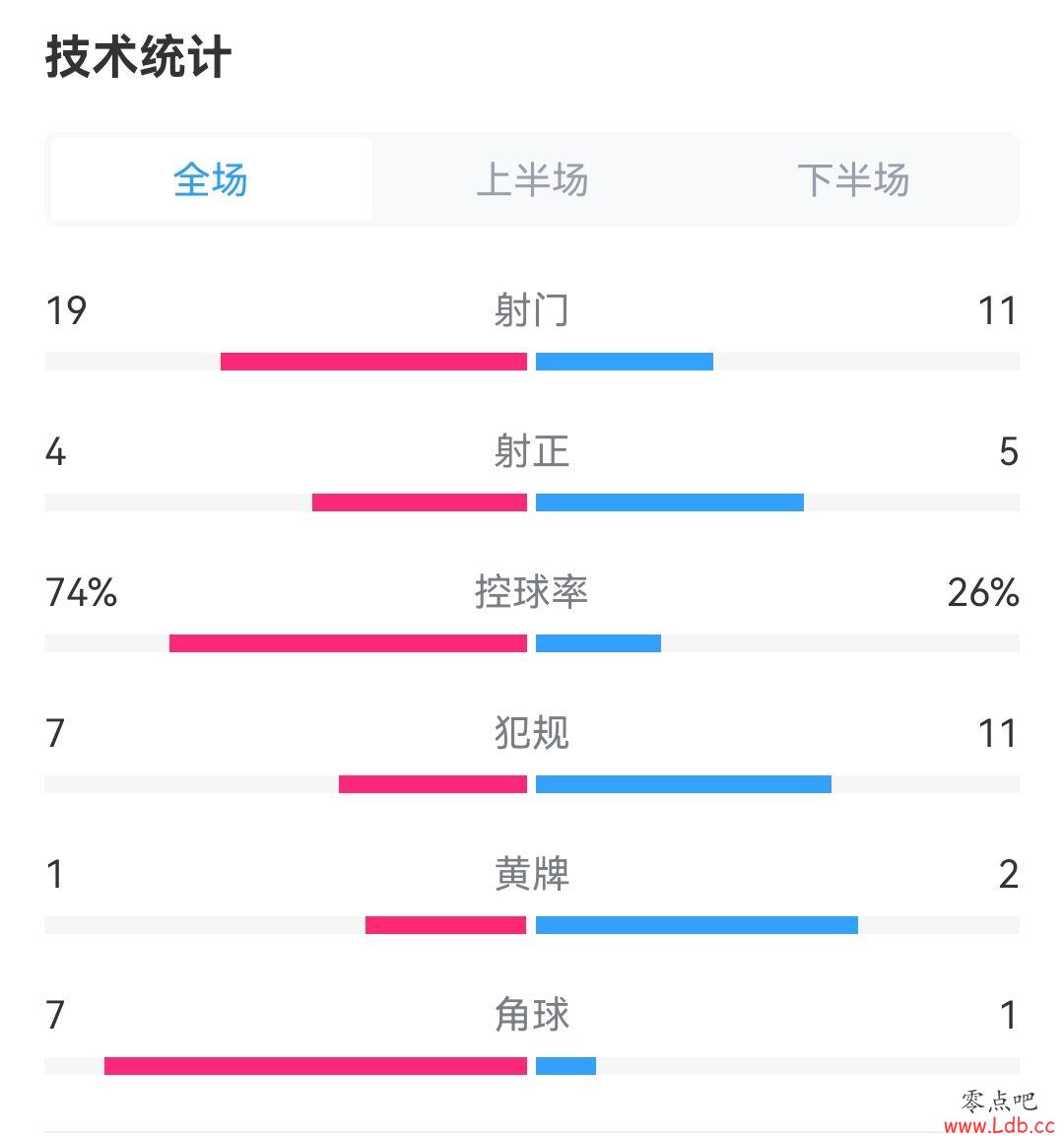Image resolution: width=1064 pixels, height=1136 pixels.
Task: Select the 全场 tab
Action: click(211, 179)
